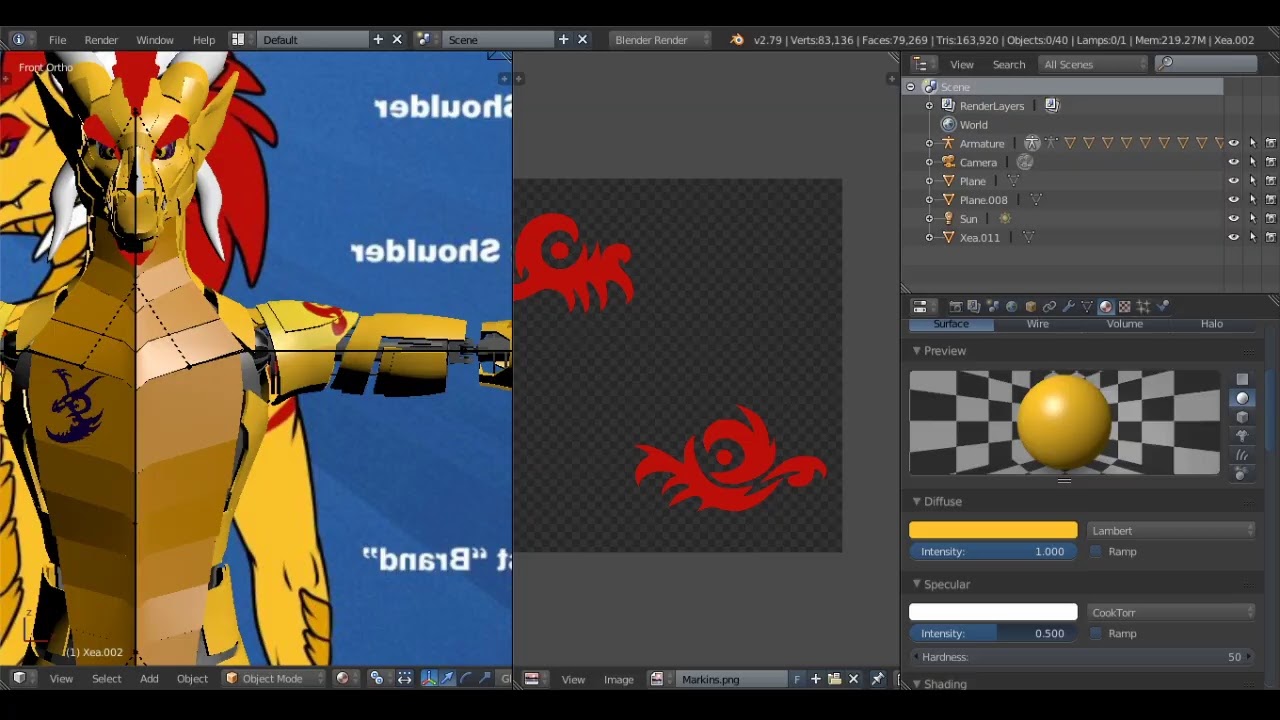Screen dimensions: 1280x720
Task: Toggle visibility of the Sun lamp
Action: (1233, 218)
